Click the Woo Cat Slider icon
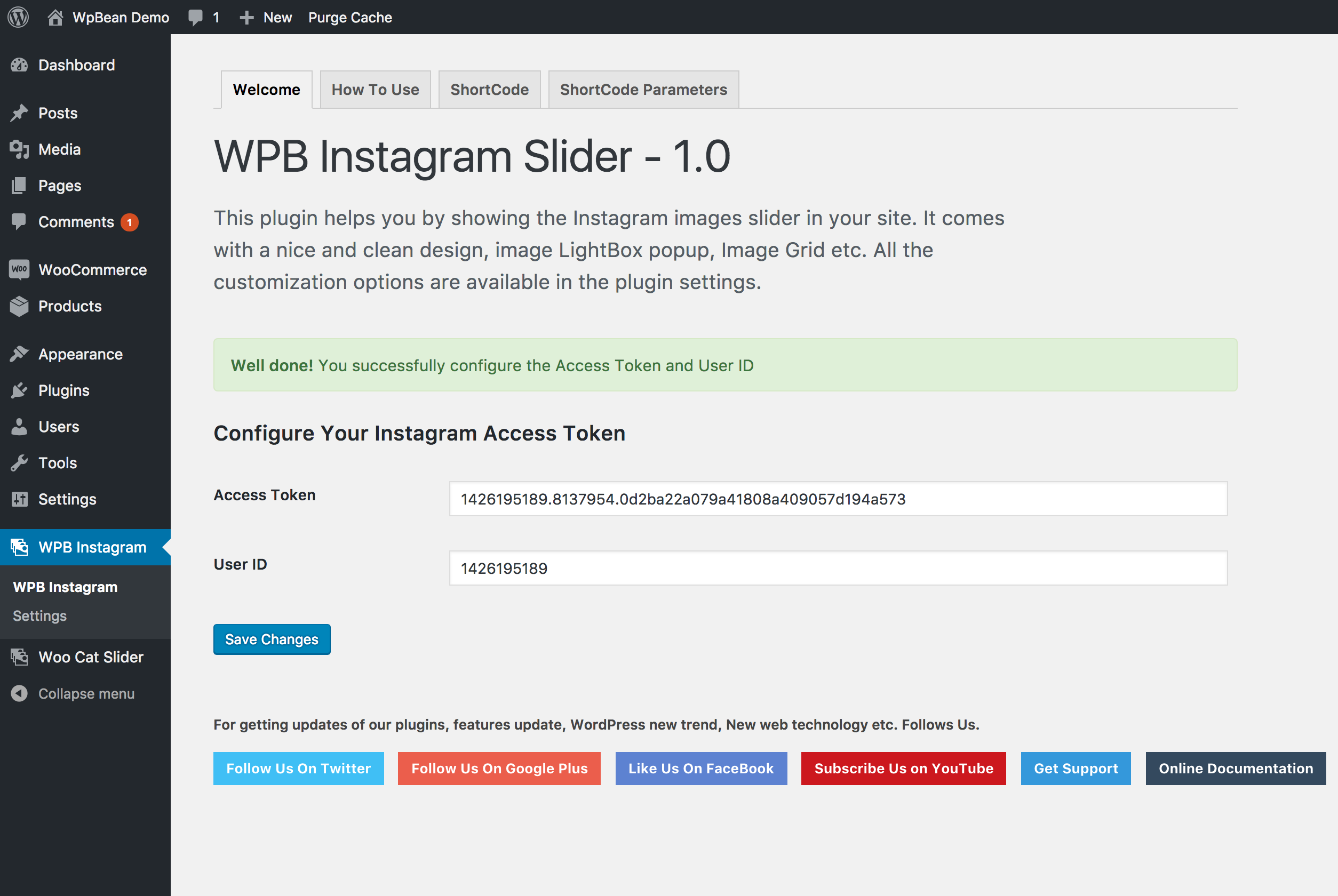The image size is (1338, 896). (x=19, y=657)
